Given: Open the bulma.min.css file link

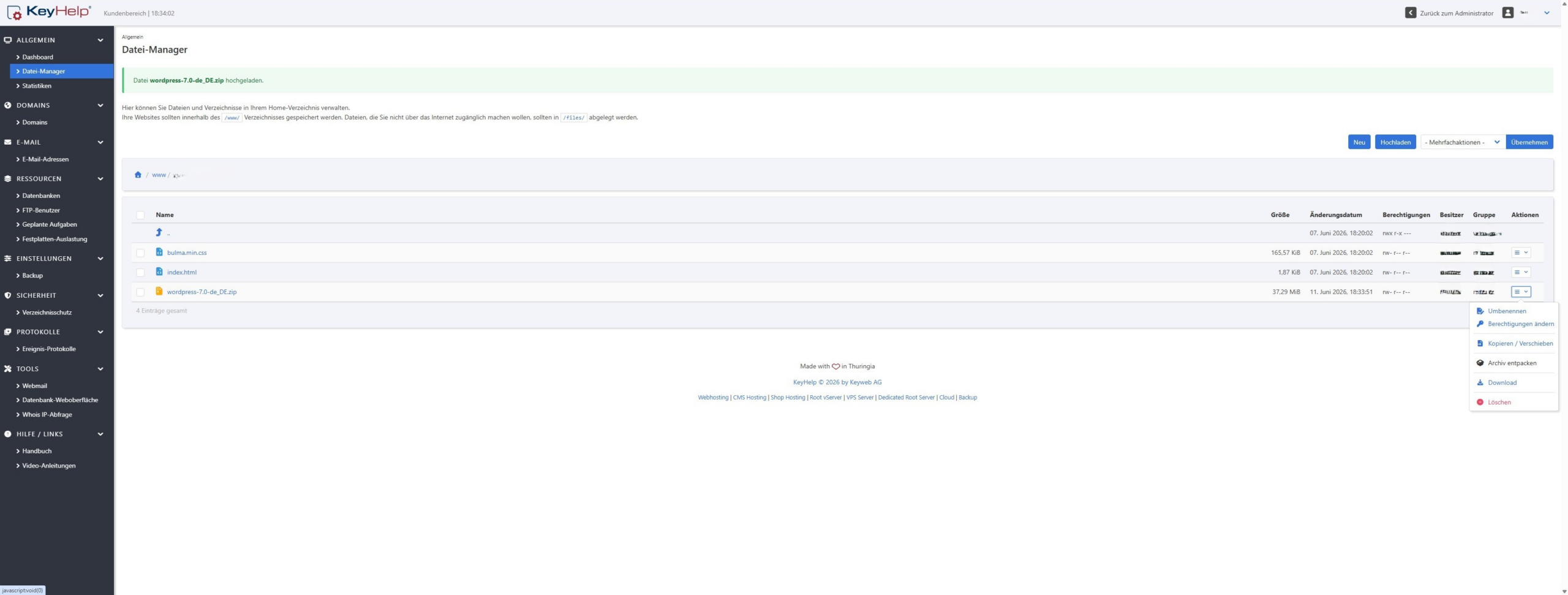Looking at the screenshot, I should [187, 252].
